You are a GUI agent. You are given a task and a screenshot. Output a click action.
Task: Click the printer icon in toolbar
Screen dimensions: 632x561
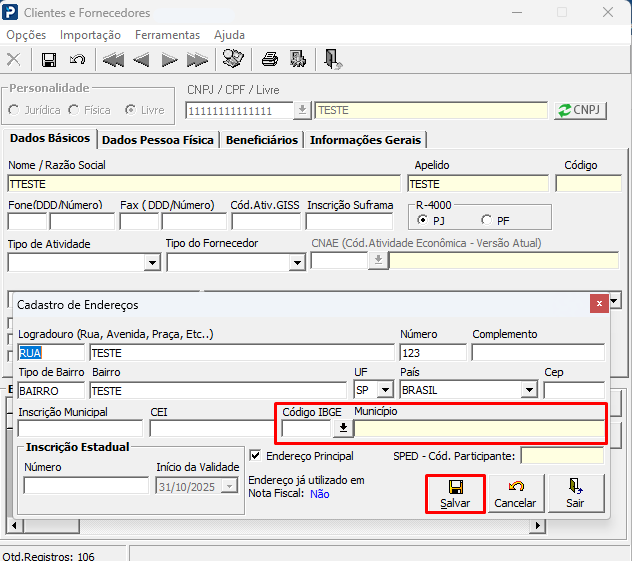pyautogui.click(x=269, y=59)
